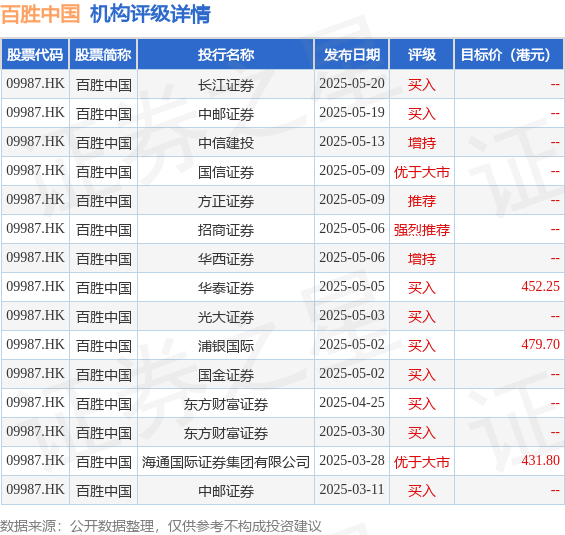
Task: Click the 强烈推荐 rating
Action: point(422,230)
